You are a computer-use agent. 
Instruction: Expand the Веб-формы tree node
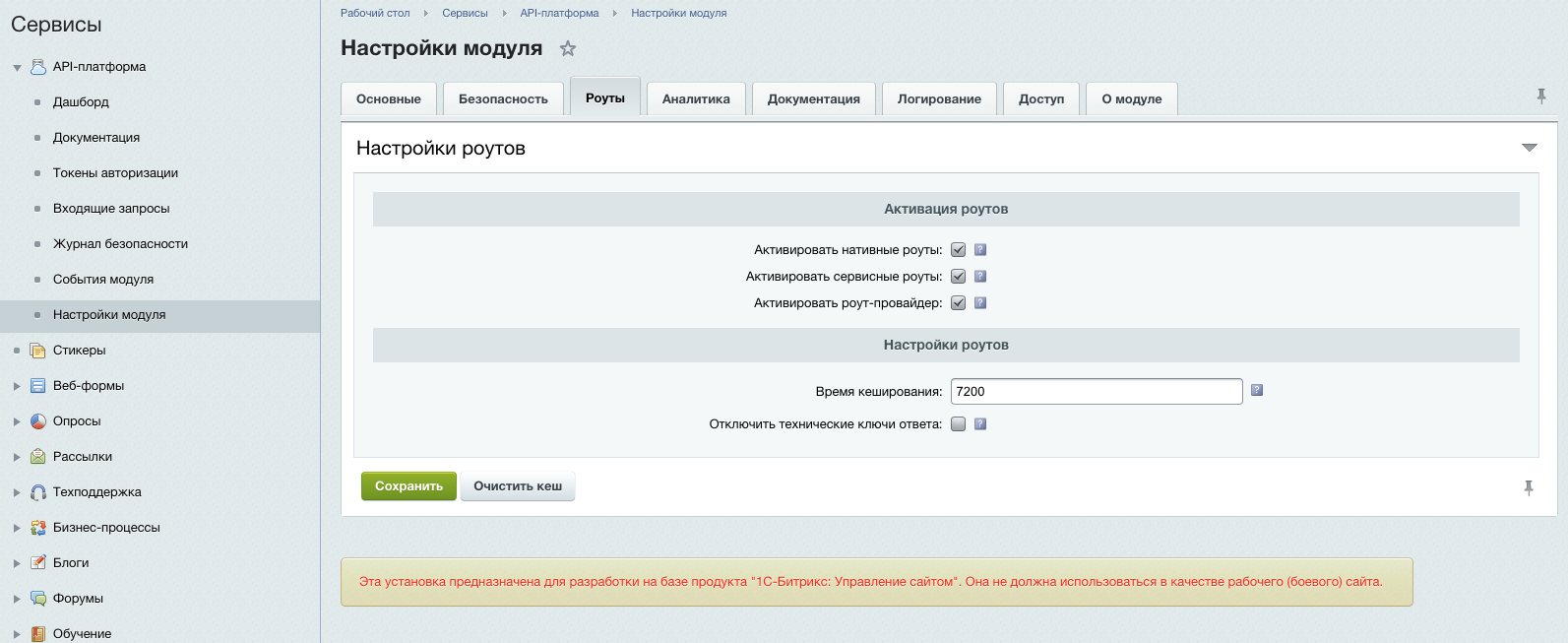pos(17,386)
